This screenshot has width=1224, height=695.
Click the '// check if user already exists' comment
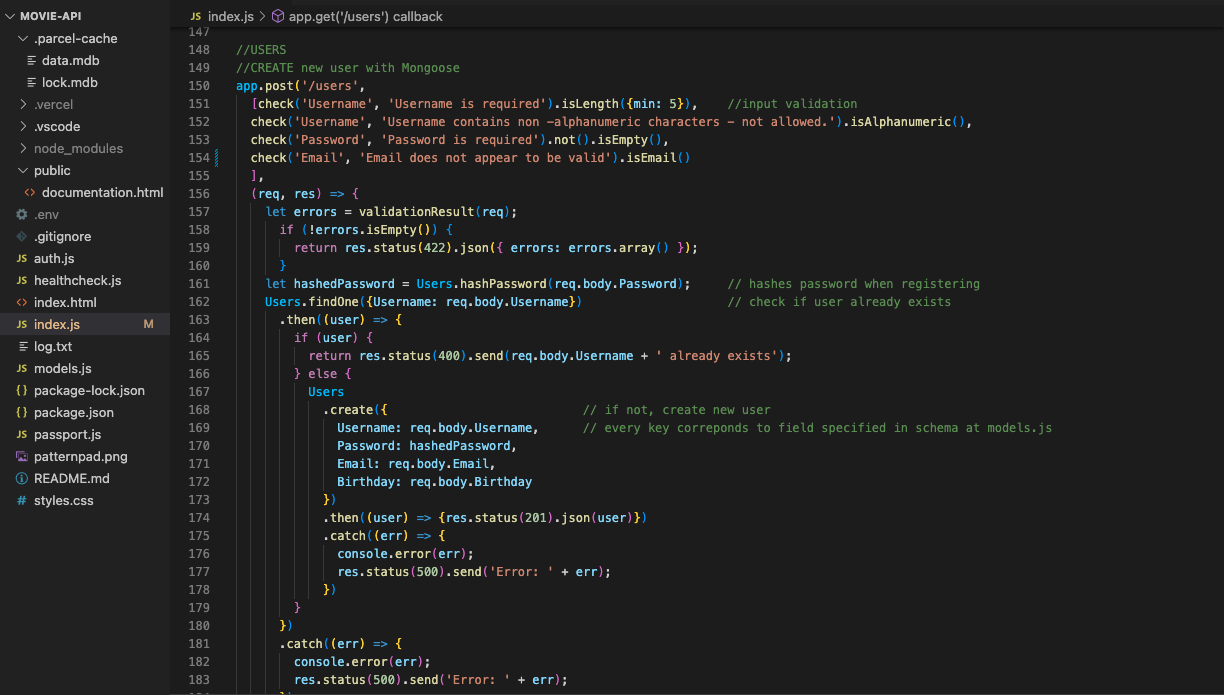[839, 302]
